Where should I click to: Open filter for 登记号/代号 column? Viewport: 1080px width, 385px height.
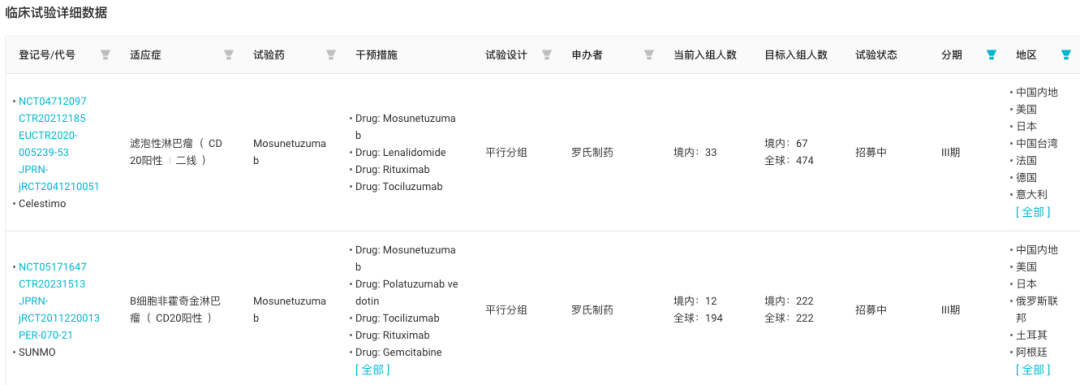coord(105,55)
